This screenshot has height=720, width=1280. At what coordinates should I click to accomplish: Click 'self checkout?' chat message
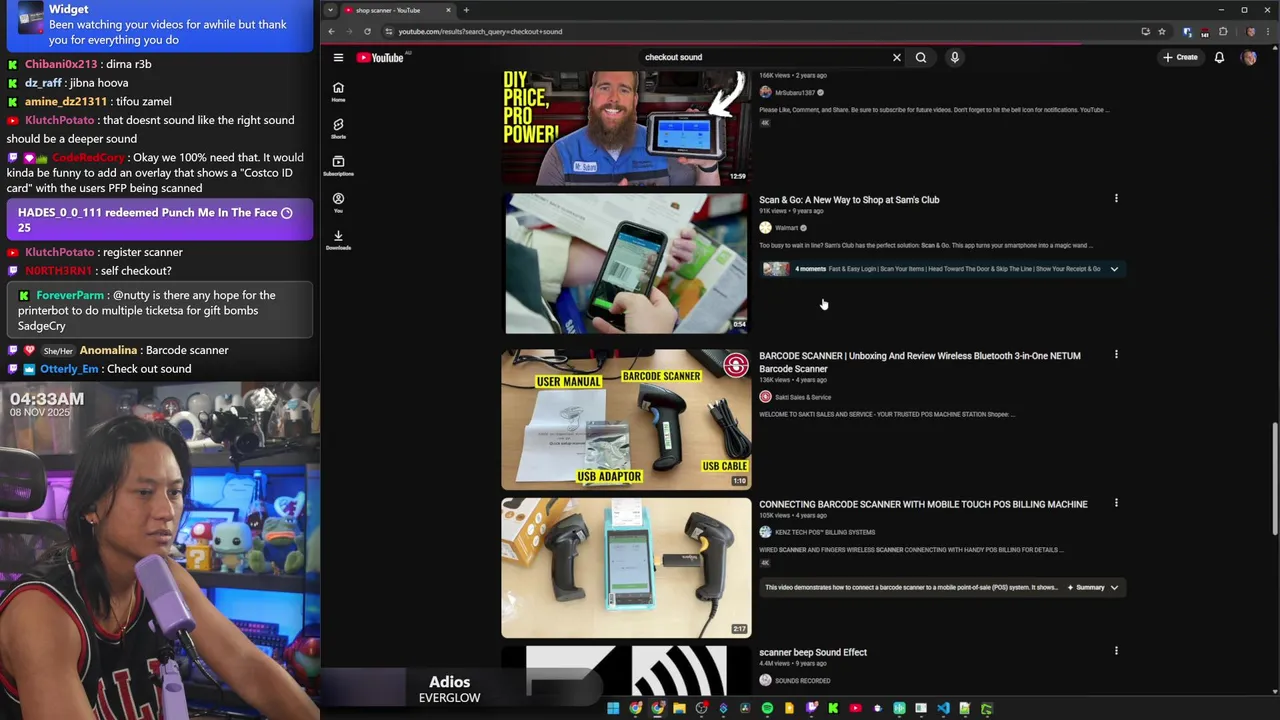tap(89, 271)
